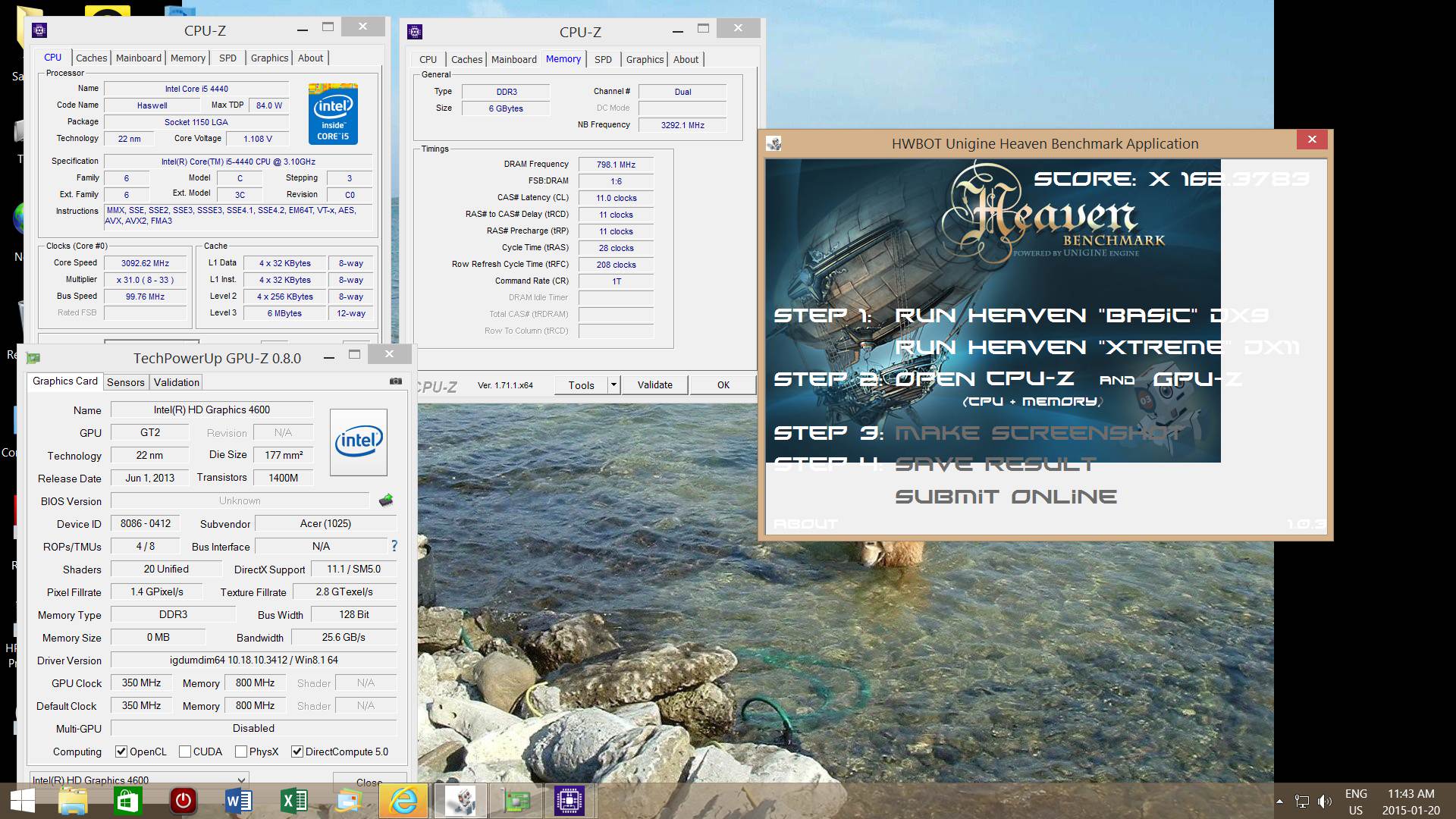Click the Tools button in CPU-Z
The height and width of the screenshot is (819, 1456).
point(582,385)
